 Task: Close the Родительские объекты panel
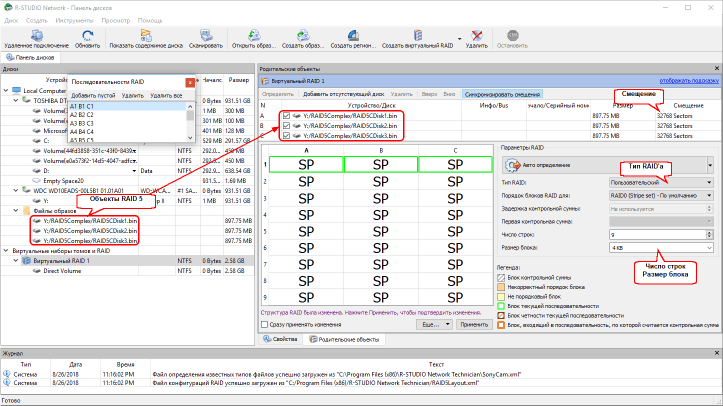pyautogui.click(x=717, y=68)
